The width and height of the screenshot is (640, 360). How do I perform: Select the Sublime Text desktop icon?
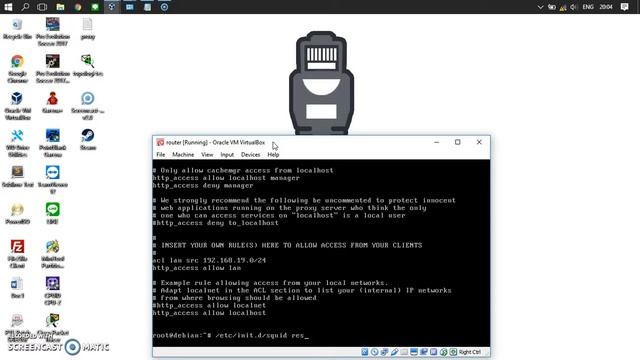[x=17, y=176]
